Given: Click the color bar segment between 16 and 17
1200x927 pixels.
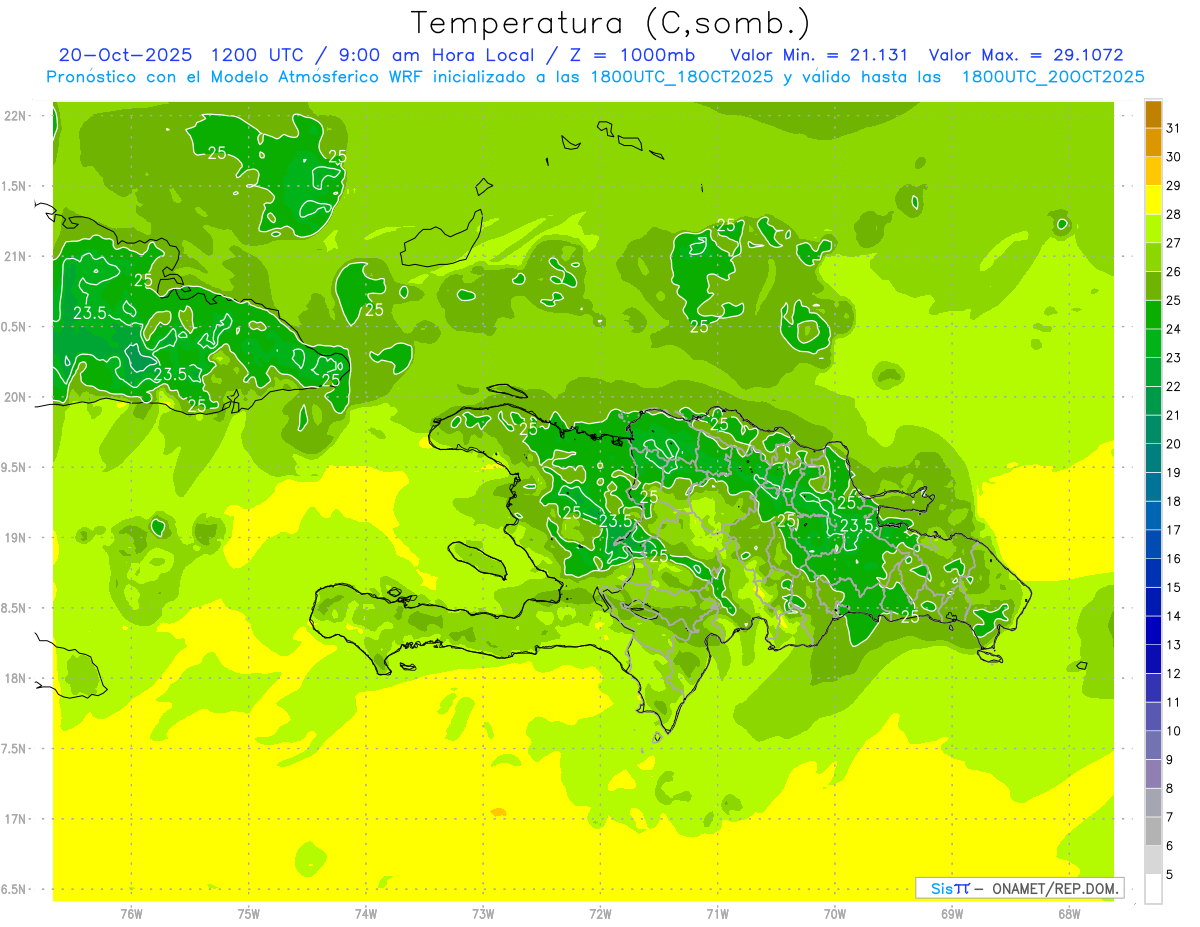Looking at the screenshot, I should [x=1153, y=544].
